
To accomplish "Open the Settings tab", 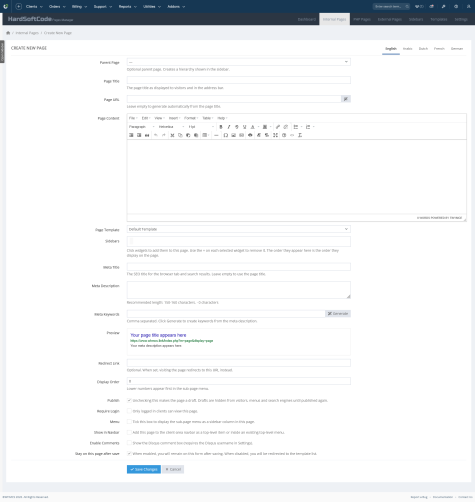I will pos(461,19).
